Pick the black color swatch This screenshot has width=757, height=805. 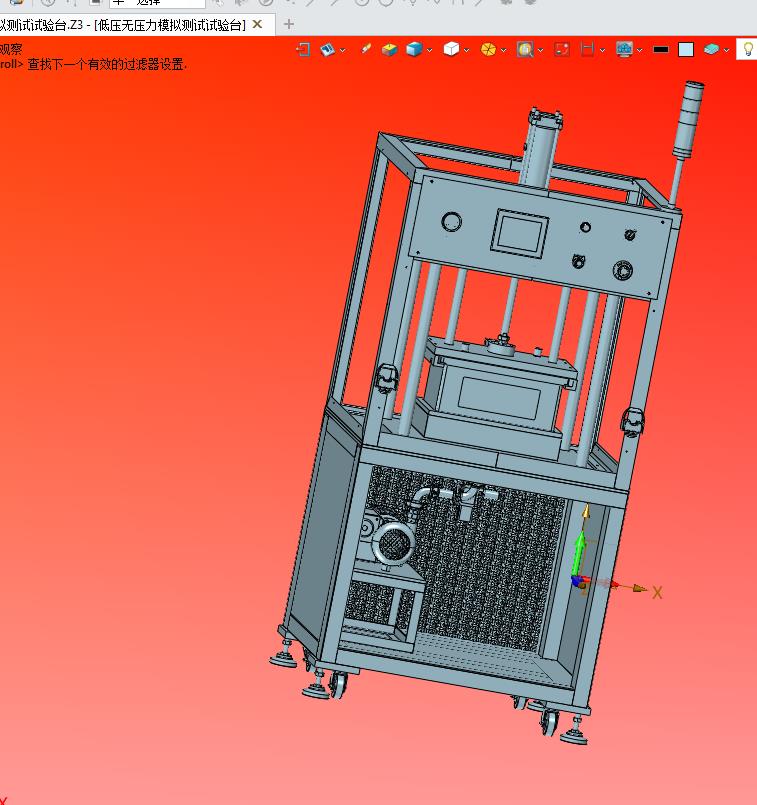tap(661, 50)
